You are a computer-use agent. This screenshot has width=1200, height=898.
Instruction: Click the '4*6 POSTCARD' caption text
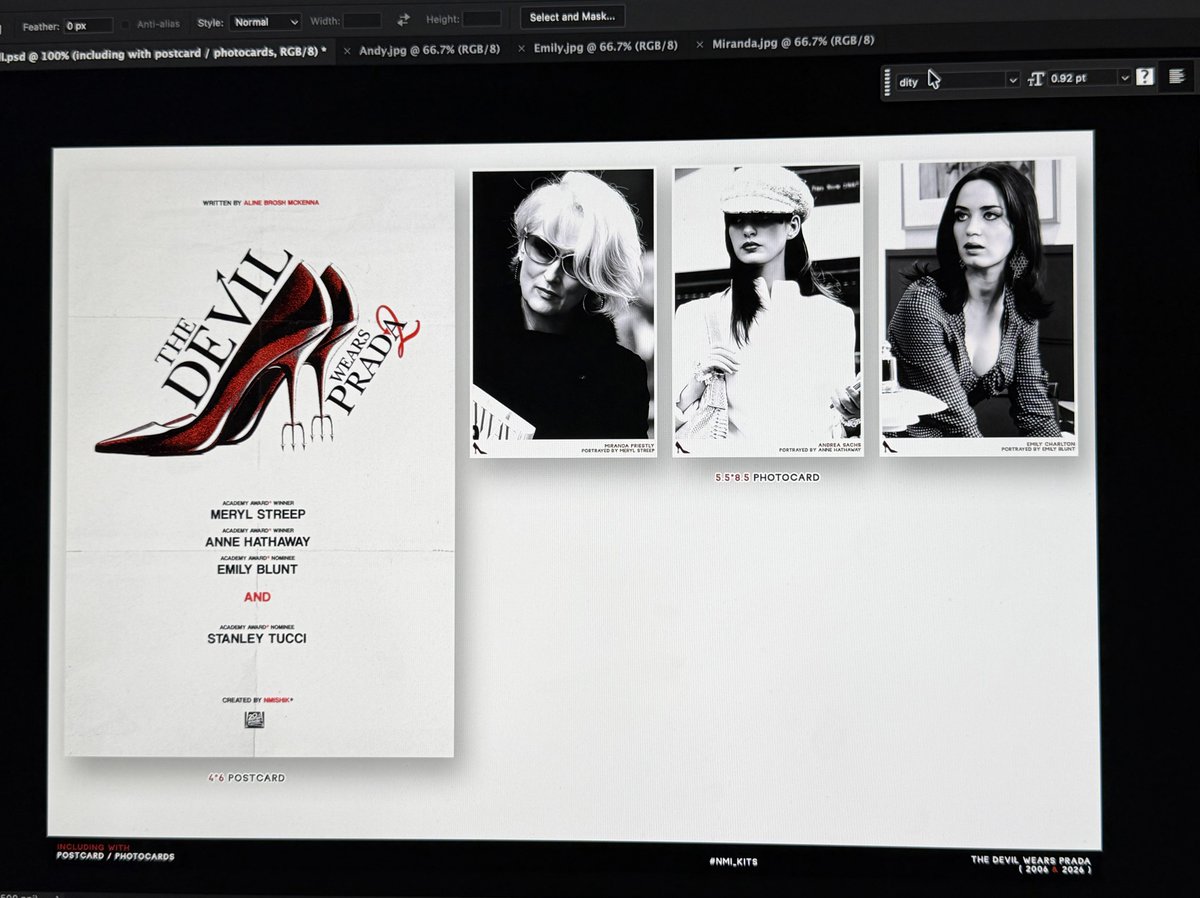click(x=246, y=777)
